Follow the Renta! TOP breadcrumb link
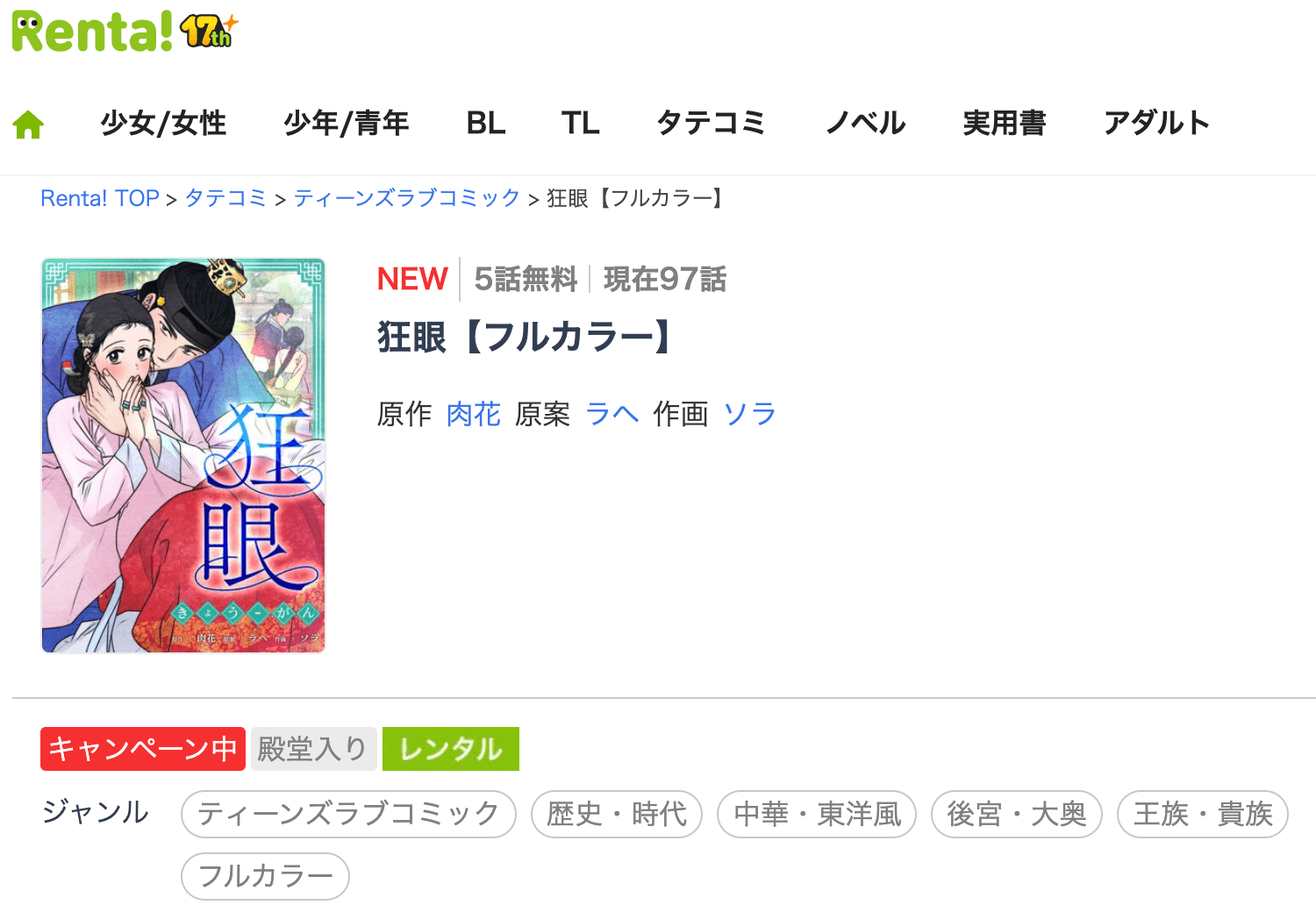Screen dimensions: 1316x912 [100, 198]
